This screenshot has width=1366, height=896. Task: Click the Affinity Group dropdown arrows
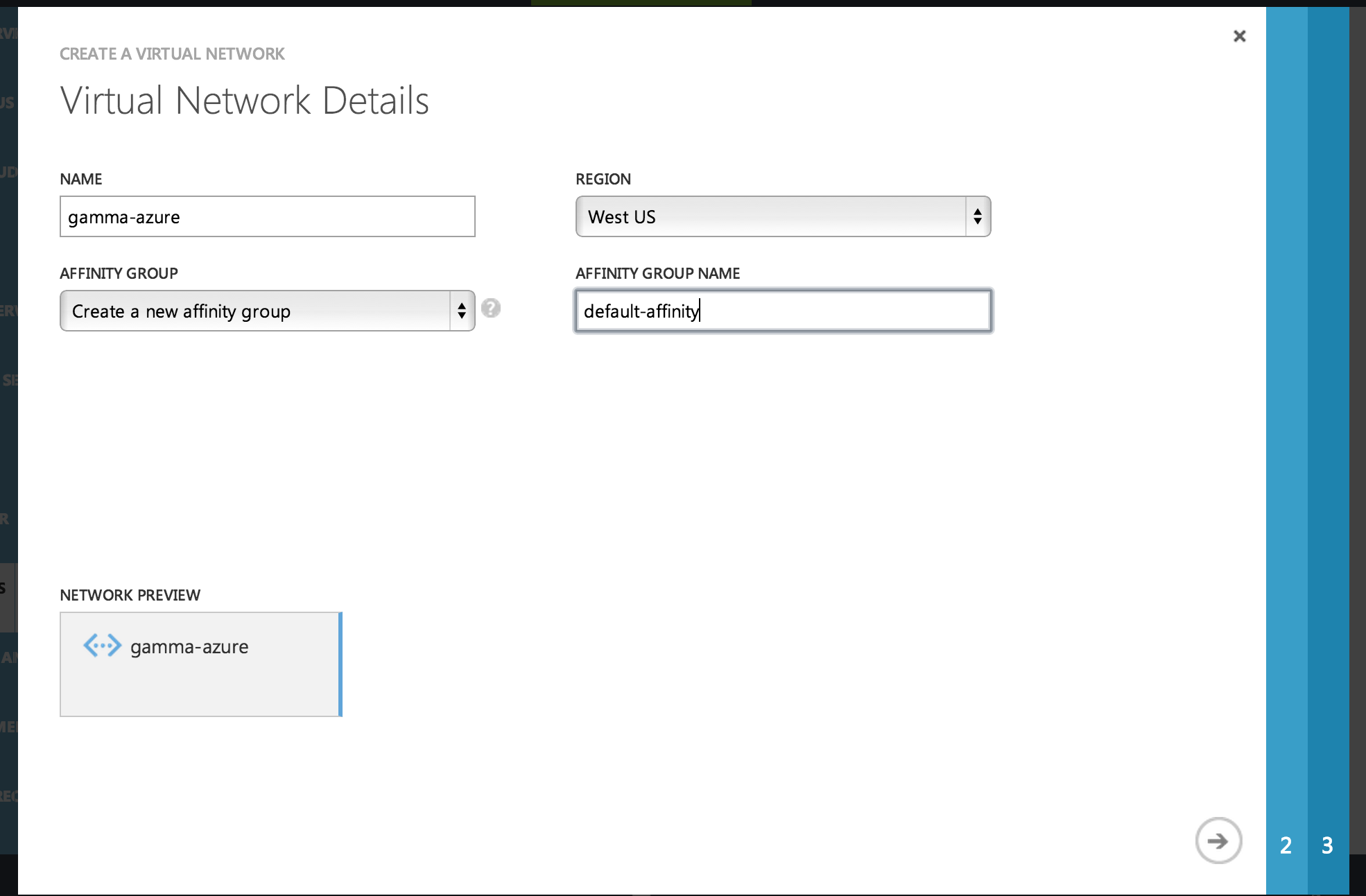coord(462,311)
